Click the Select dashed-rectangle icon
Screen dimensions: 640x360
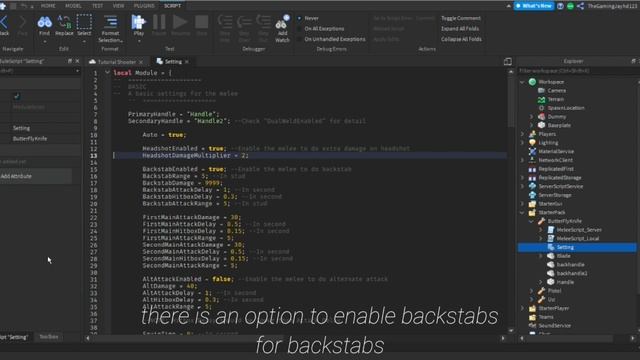click(84, 22)
